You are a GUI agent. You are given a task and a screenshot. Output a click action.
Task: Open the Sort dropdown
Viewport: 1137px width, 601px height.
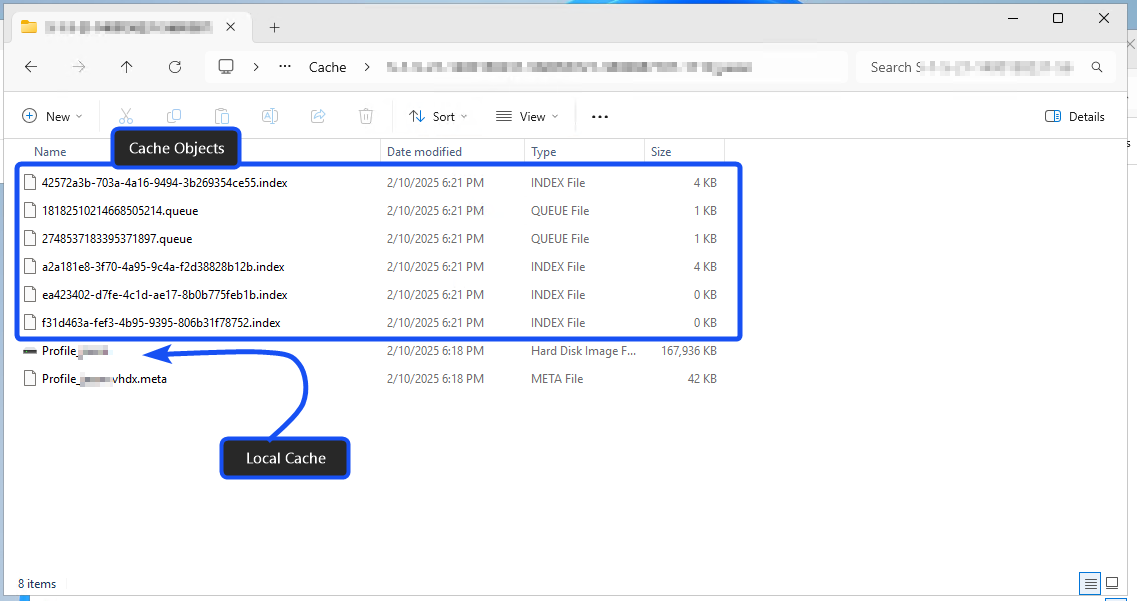pyautogui.click(x=437, y=116)
